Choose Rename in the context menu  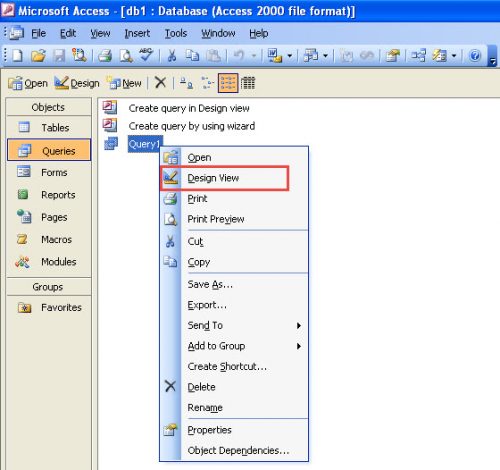pos(234,408)
